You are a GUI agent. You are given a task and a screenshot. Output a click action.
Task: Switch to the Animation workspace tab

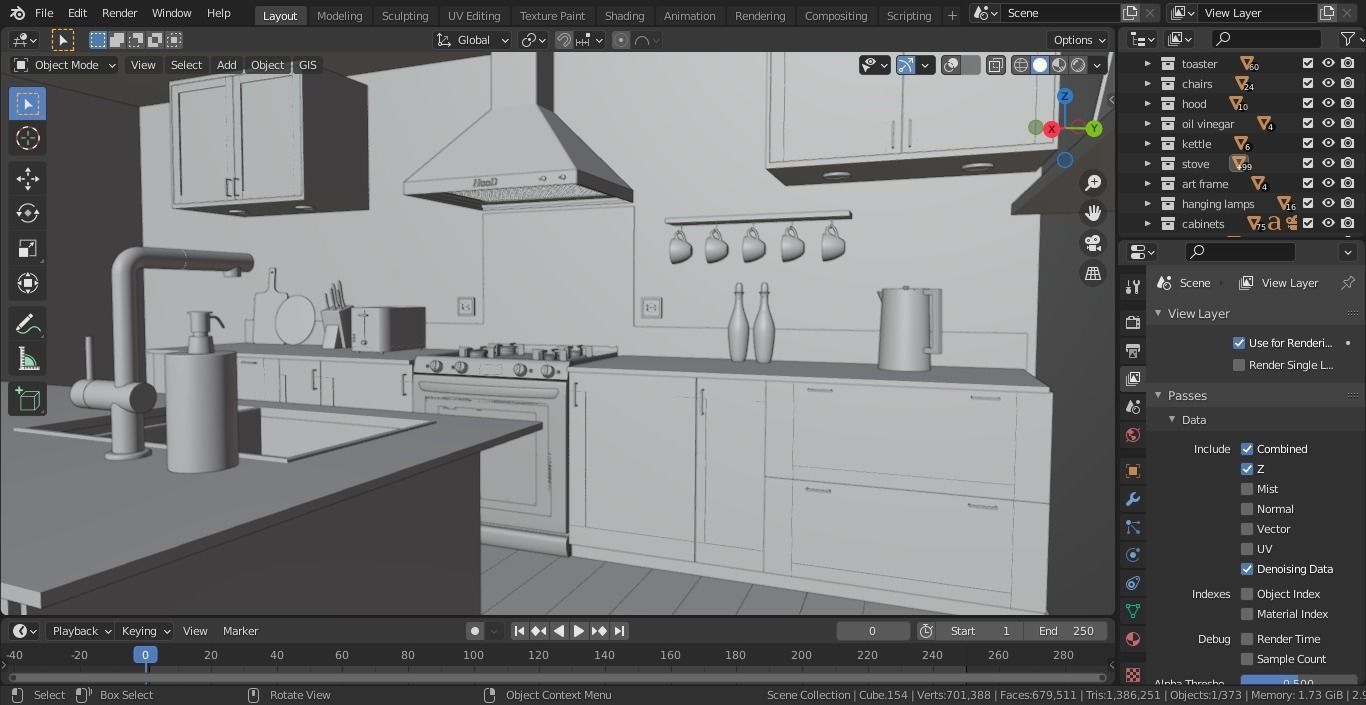pos(689,15)
